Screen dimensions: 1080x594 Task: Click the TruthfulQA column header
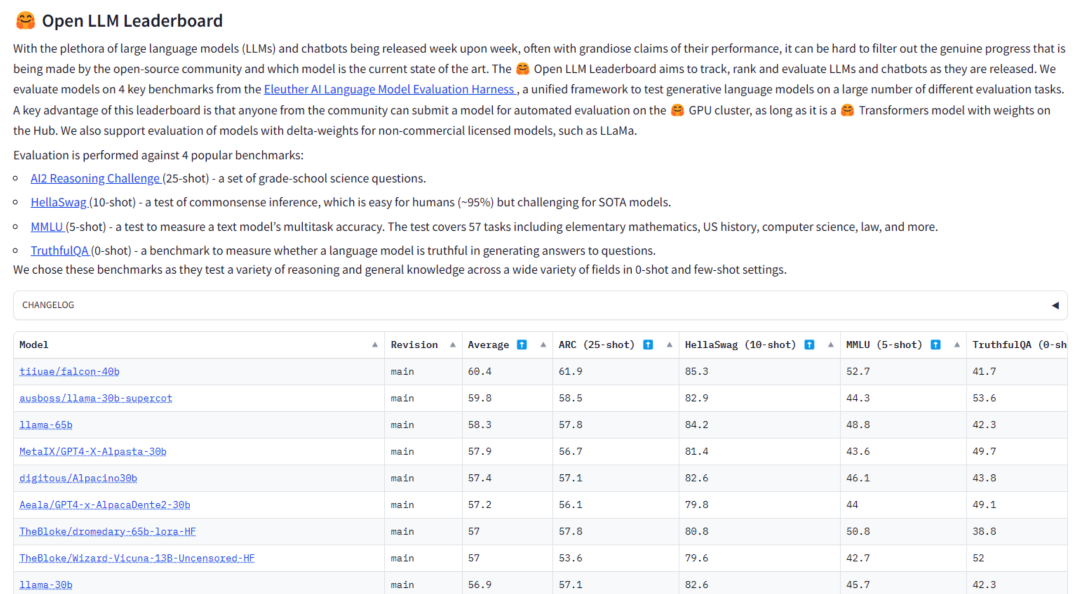point(1015,345)
